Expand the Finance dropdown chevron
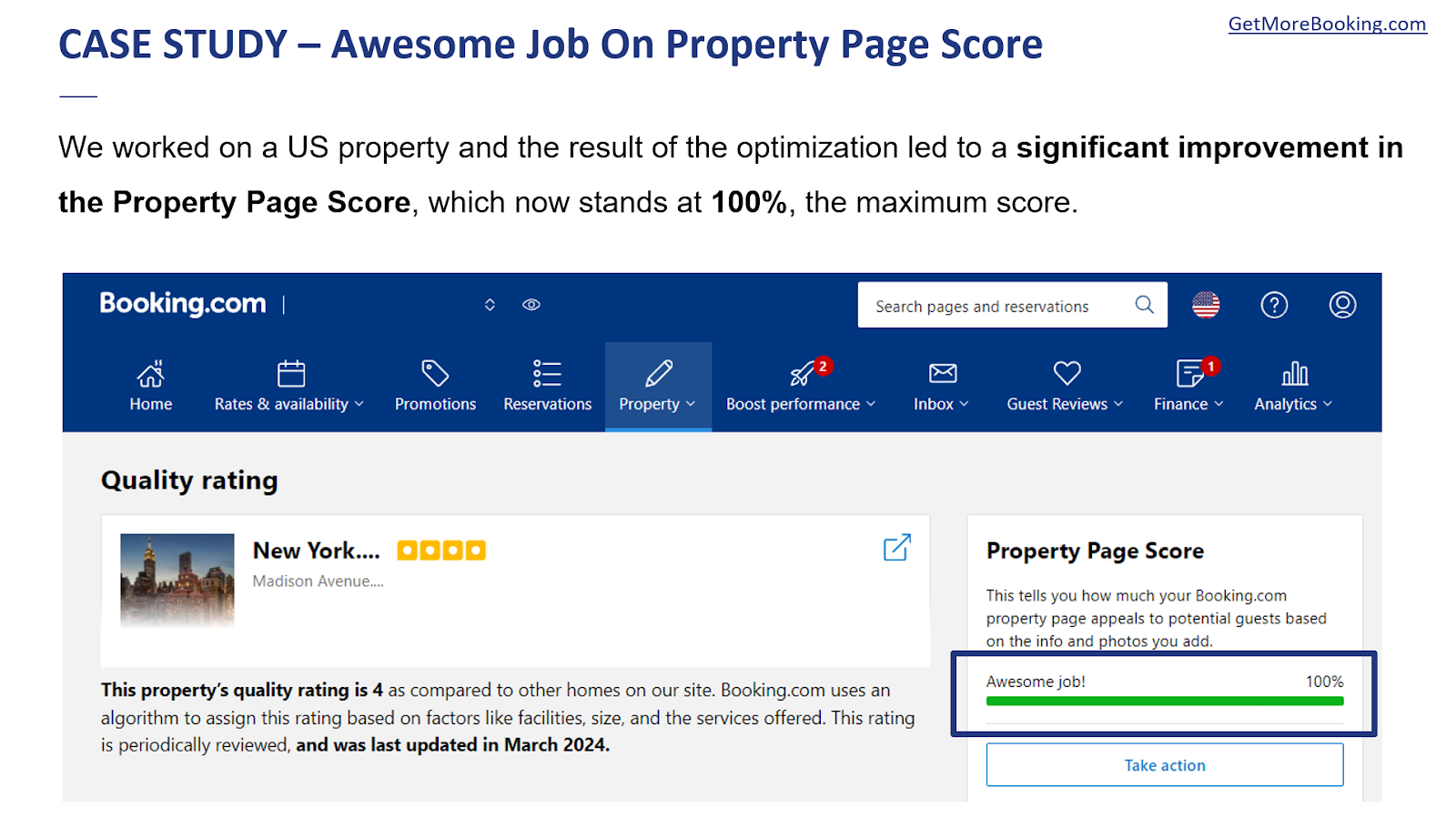This screenshot has height=818, width=1456. (x=1218, y=404)
